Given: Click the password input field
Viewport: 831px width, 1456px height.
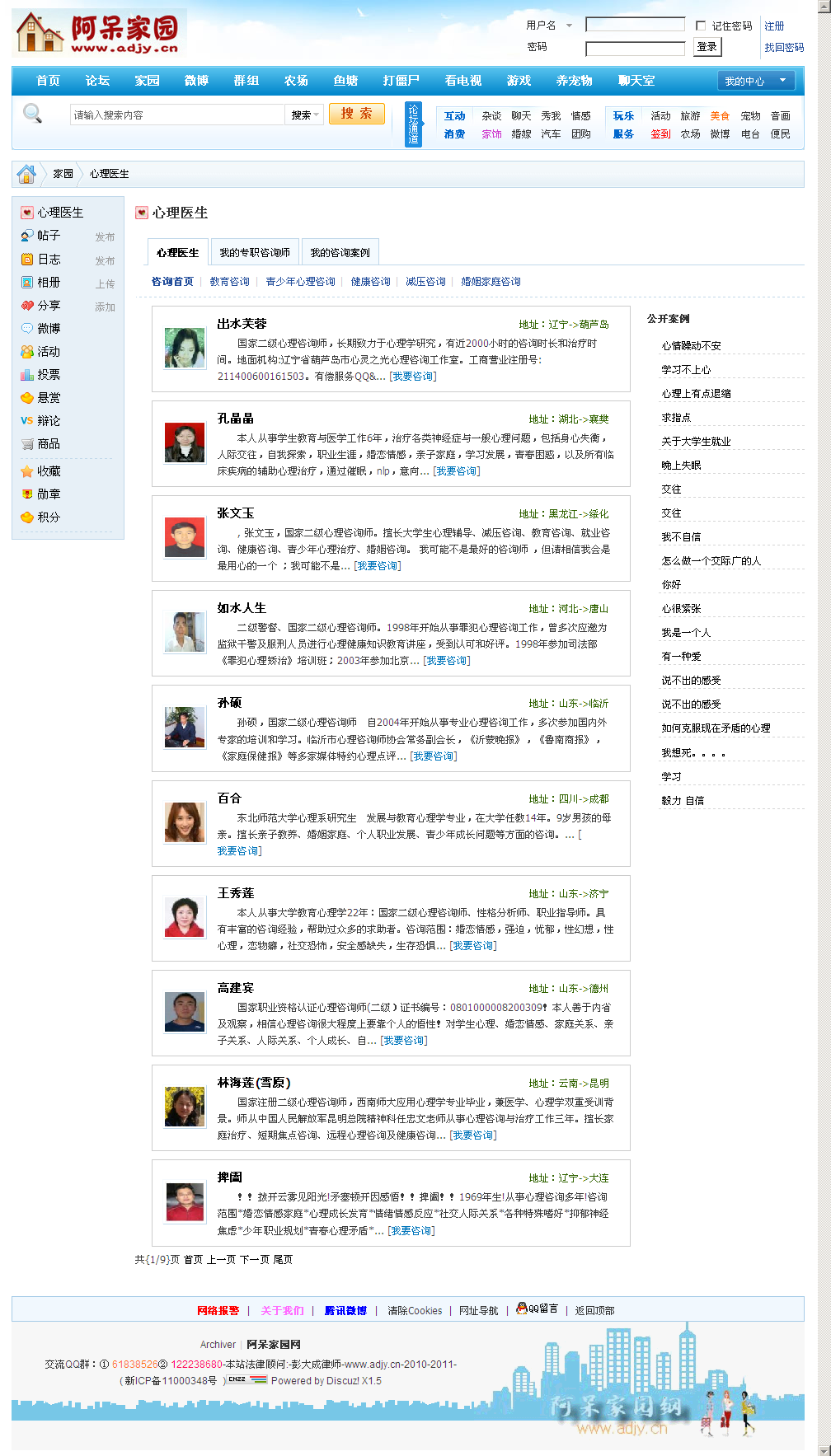Looking at the screenshot, I should pos(635,49).
